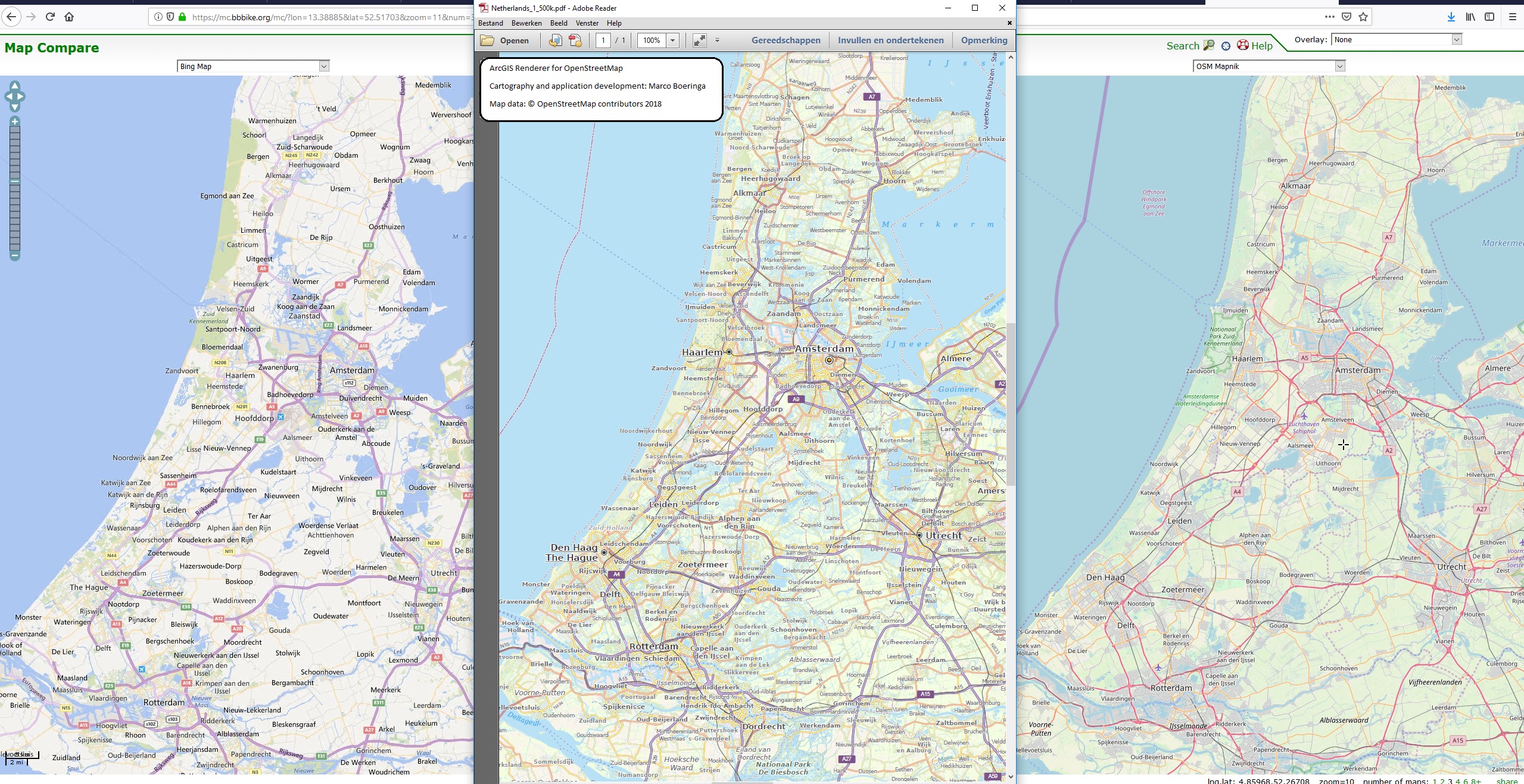Image resolution: width=1524 pixels, height=784 pixels.
Task: Click the fullscreen reading mode icon
Action: (700, 40)
